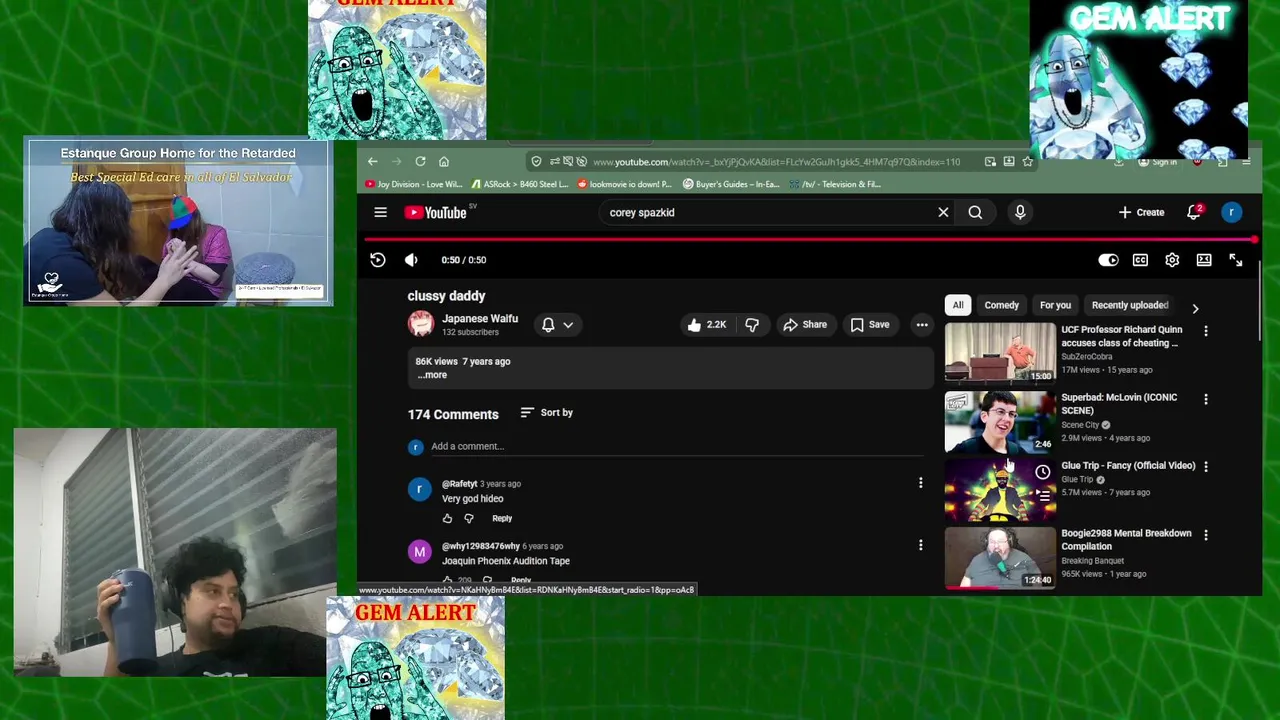
Task: Reply to the Very god hideo comment
Action: [x=502, y=519]
